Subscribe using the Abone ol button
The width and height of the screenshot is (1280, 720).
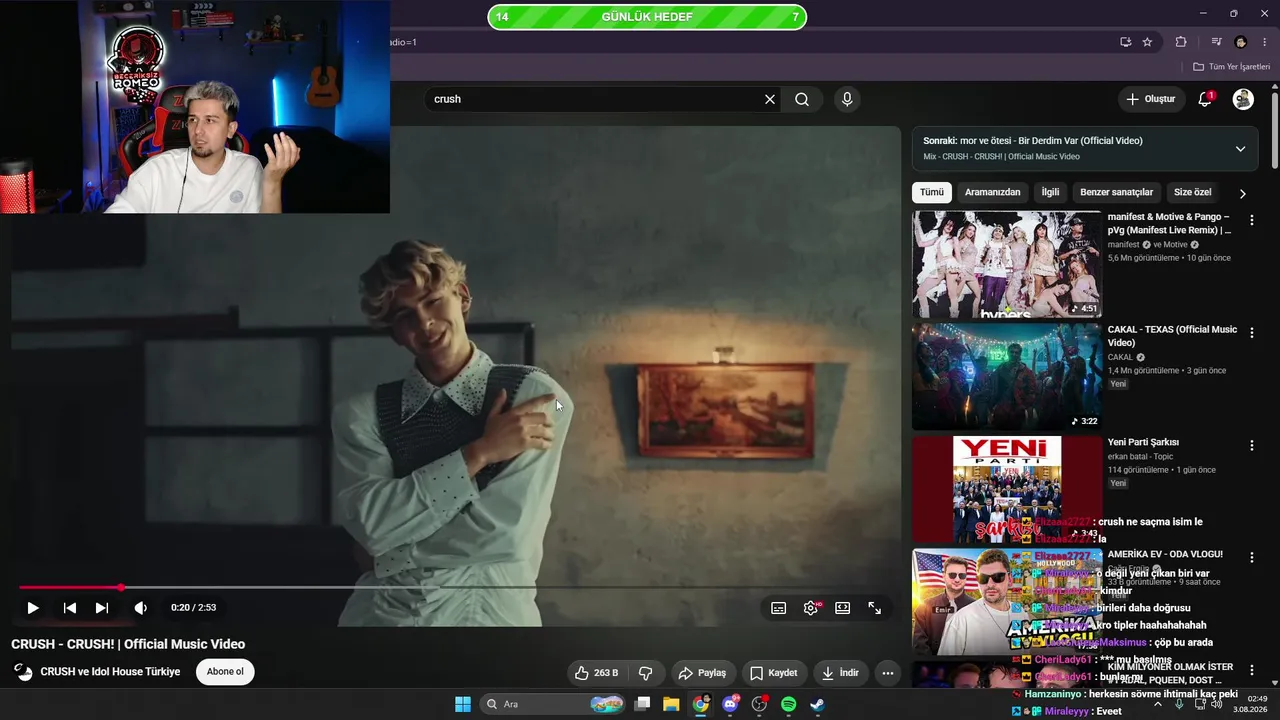point(225,672)
